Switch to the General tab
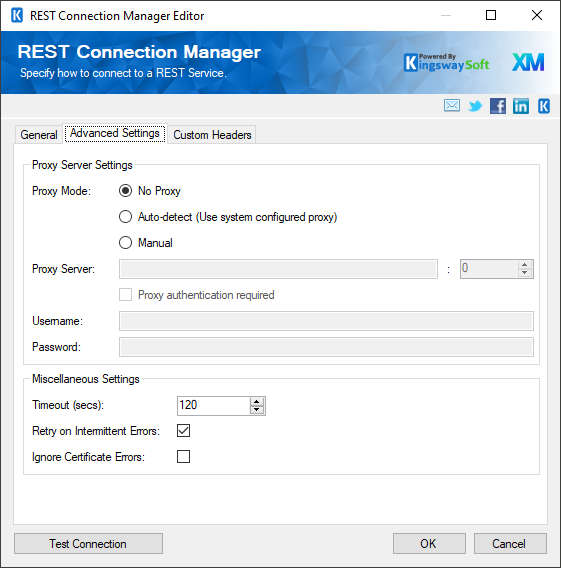The height and width of the screenshot is (568, 561). pyautogui.click(x=39, y=135)
